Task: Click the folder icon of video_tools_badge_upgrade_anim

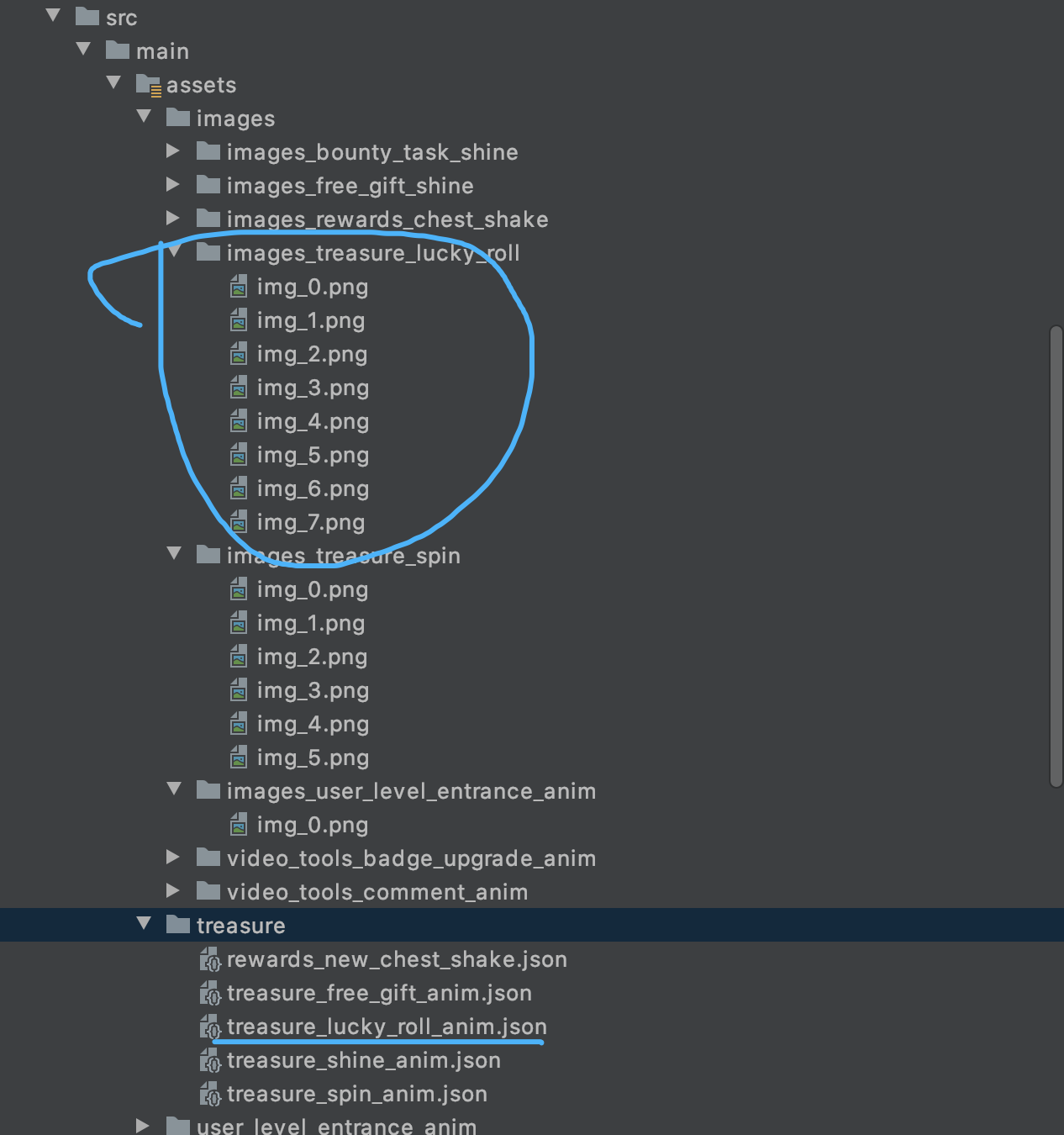Action: 207,858
